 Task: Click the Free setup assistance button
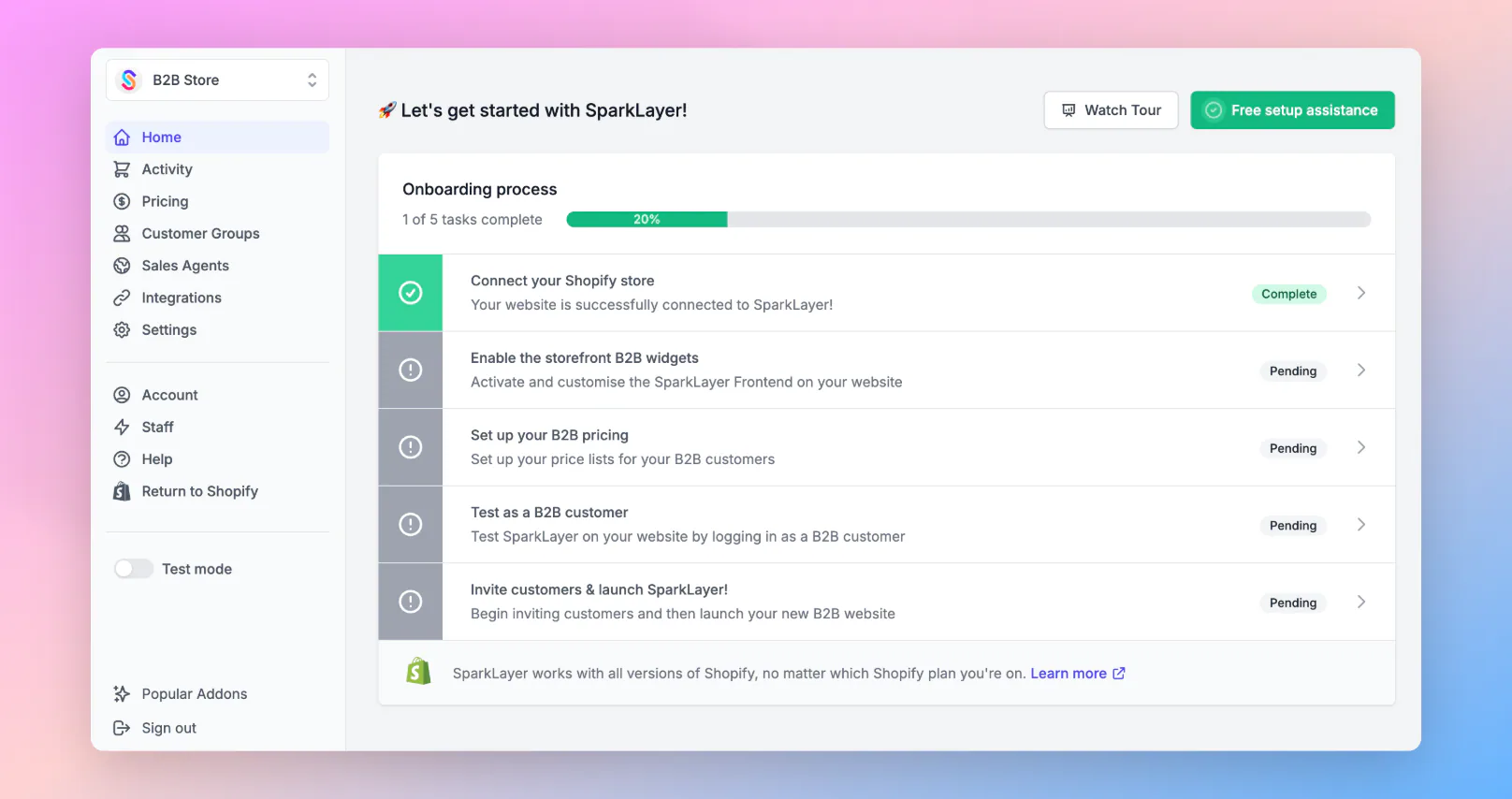click(1293, 110)
